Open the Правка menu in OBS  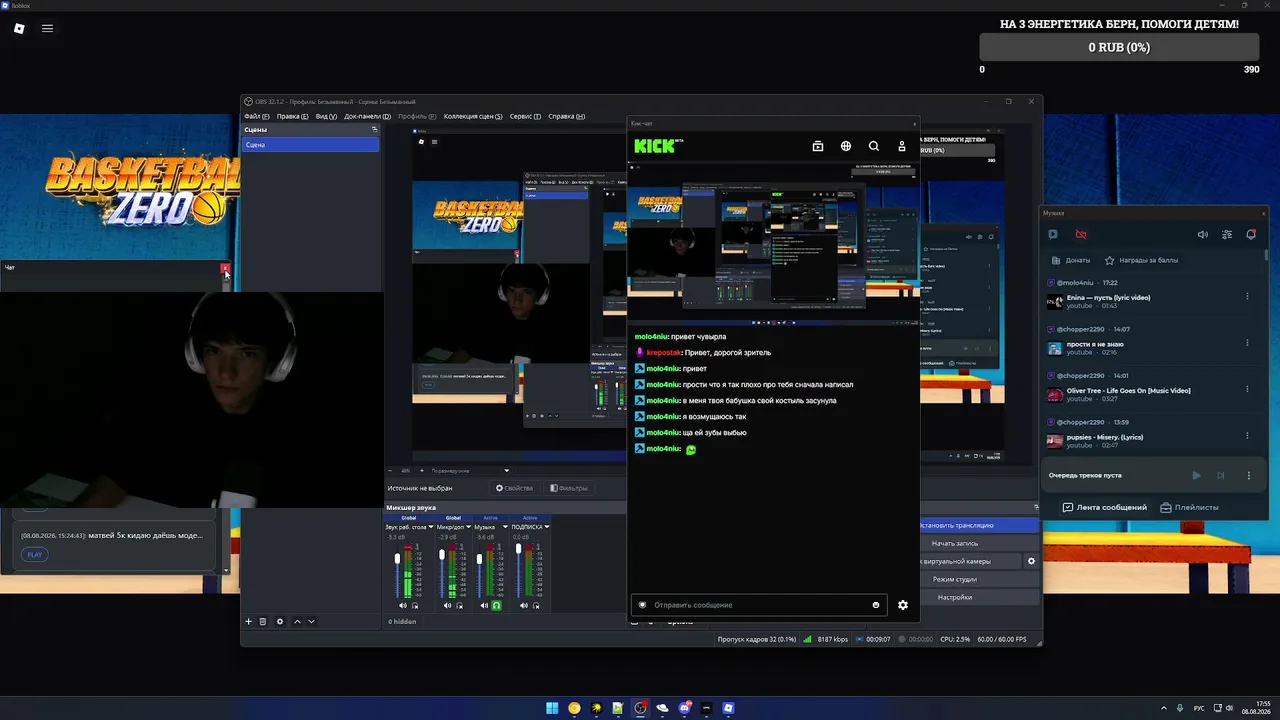(x=292, y=116)
